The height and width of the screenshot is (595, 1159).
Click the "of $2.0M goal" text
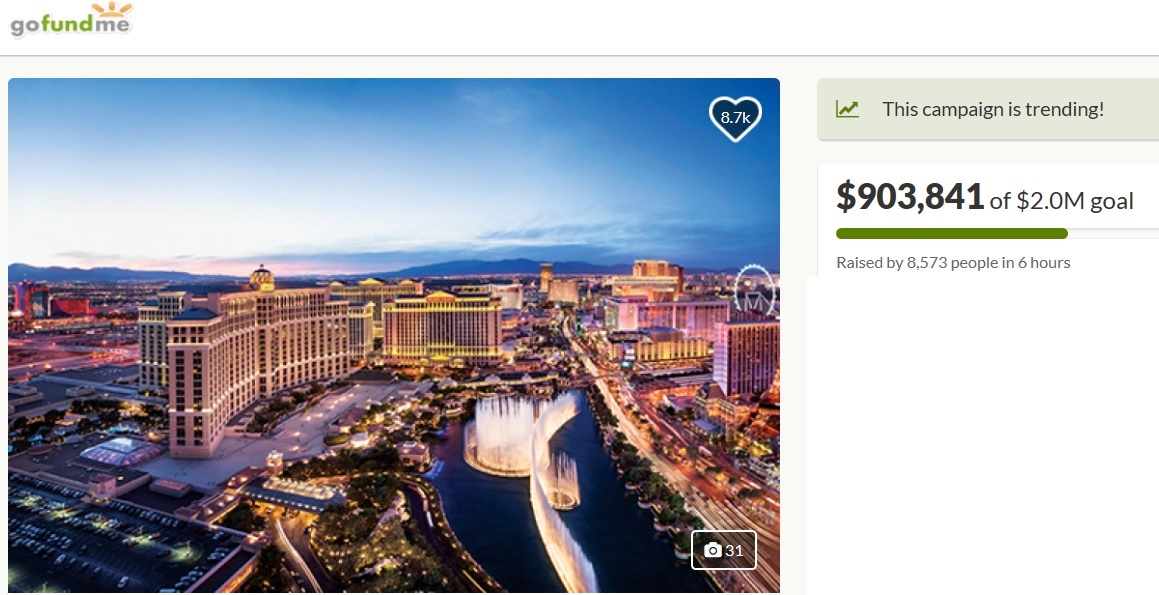point(1061,201)
